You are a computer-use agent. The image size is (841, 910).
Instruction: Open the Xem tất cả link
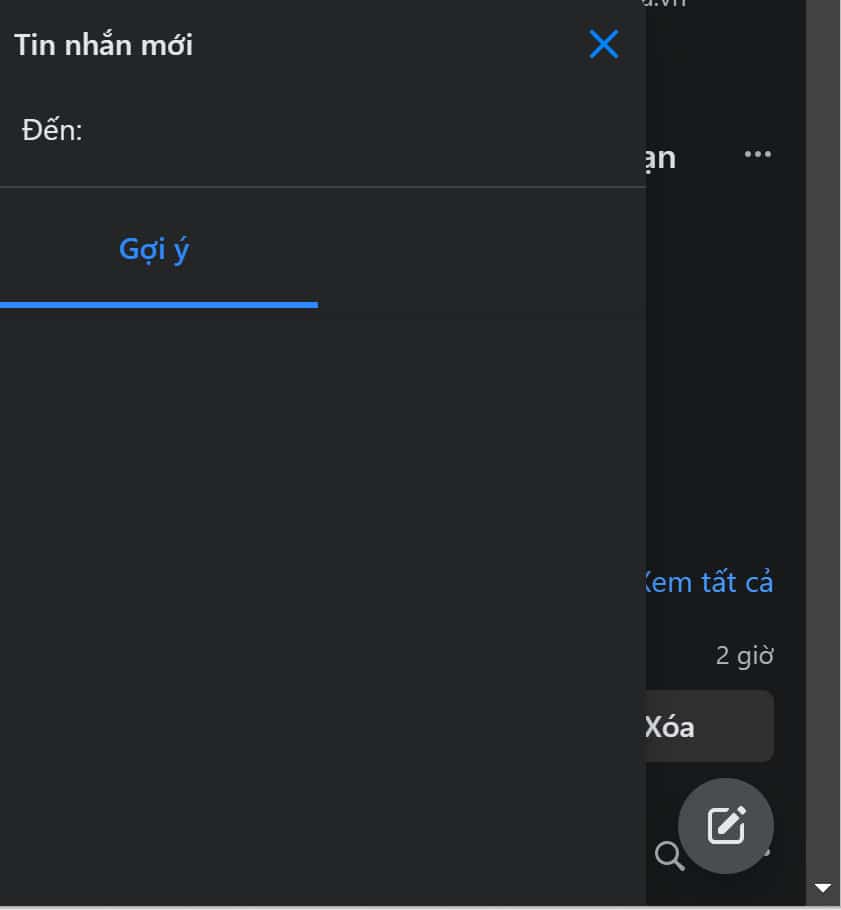(709, 582)
